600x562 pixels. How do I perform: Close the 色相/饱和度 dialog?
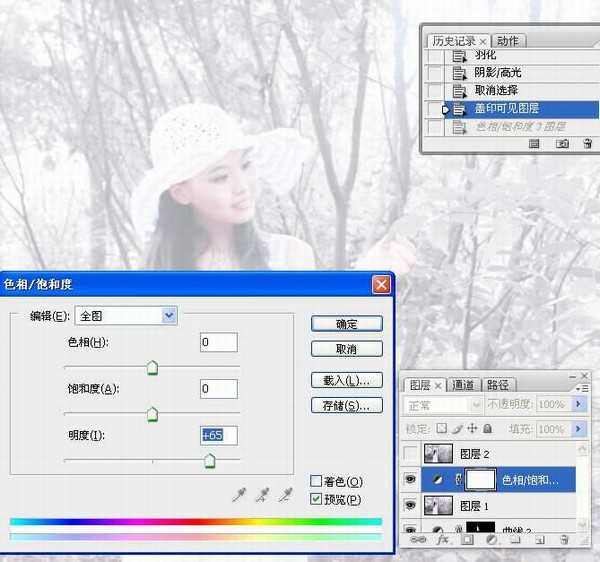[x=381, y=285]
